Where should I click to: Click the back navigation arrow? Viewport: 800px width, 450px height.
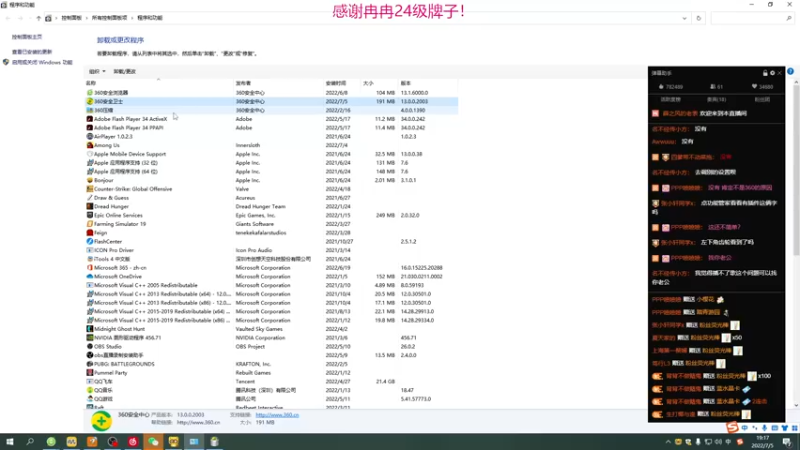click(8, 18)
